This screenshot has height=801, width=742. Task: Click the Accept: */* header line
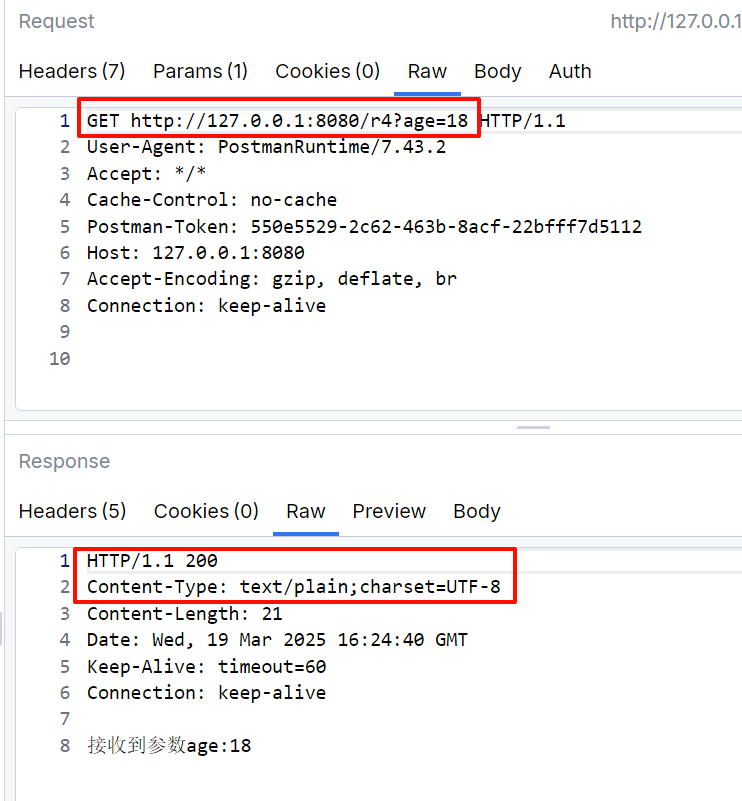coord(146,174)
